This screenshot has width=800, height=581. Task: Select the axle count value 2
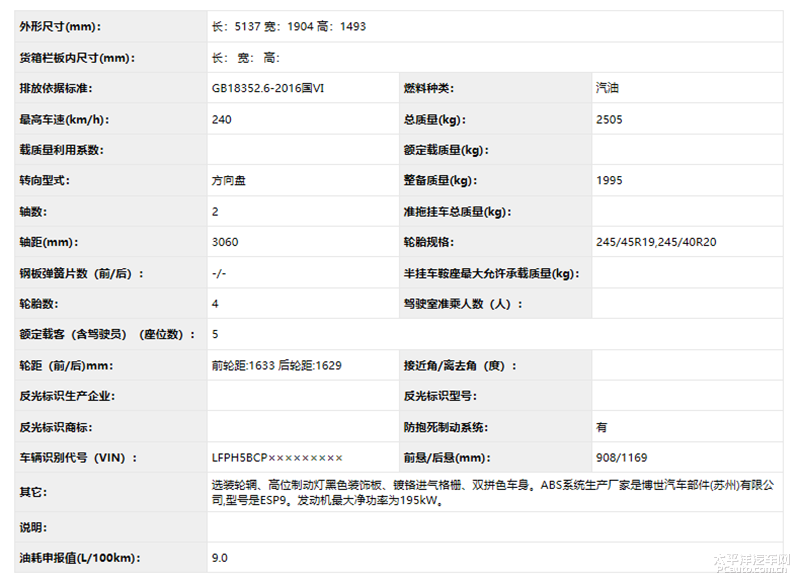click(215, 211)
